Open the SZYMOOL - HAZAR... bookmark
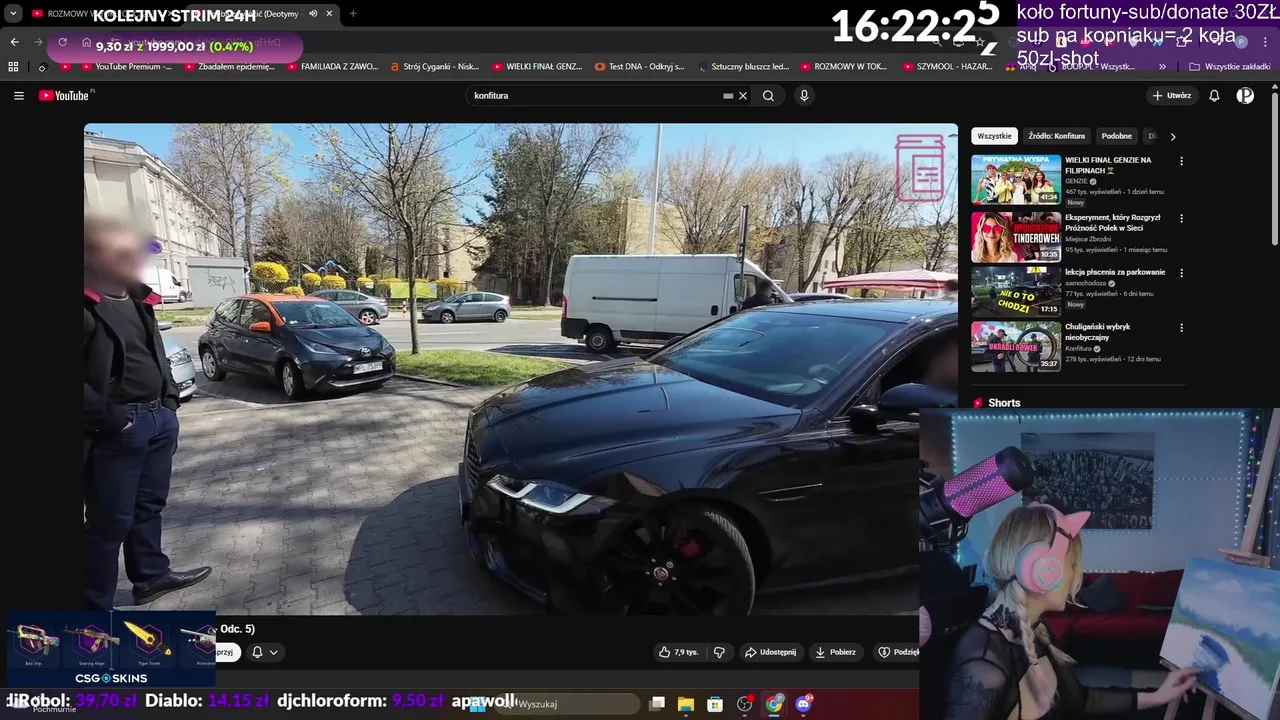Viewport: 1280px width, 720px height. [x=947, y=66]
